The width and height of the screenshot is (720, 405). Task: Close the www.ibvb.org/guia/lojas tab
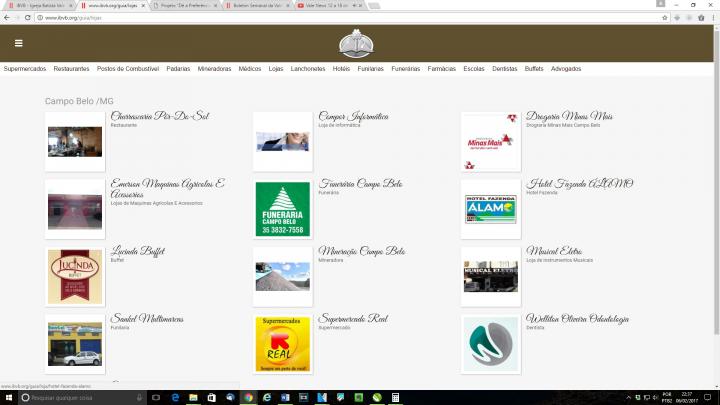click(x=143, y=6)
